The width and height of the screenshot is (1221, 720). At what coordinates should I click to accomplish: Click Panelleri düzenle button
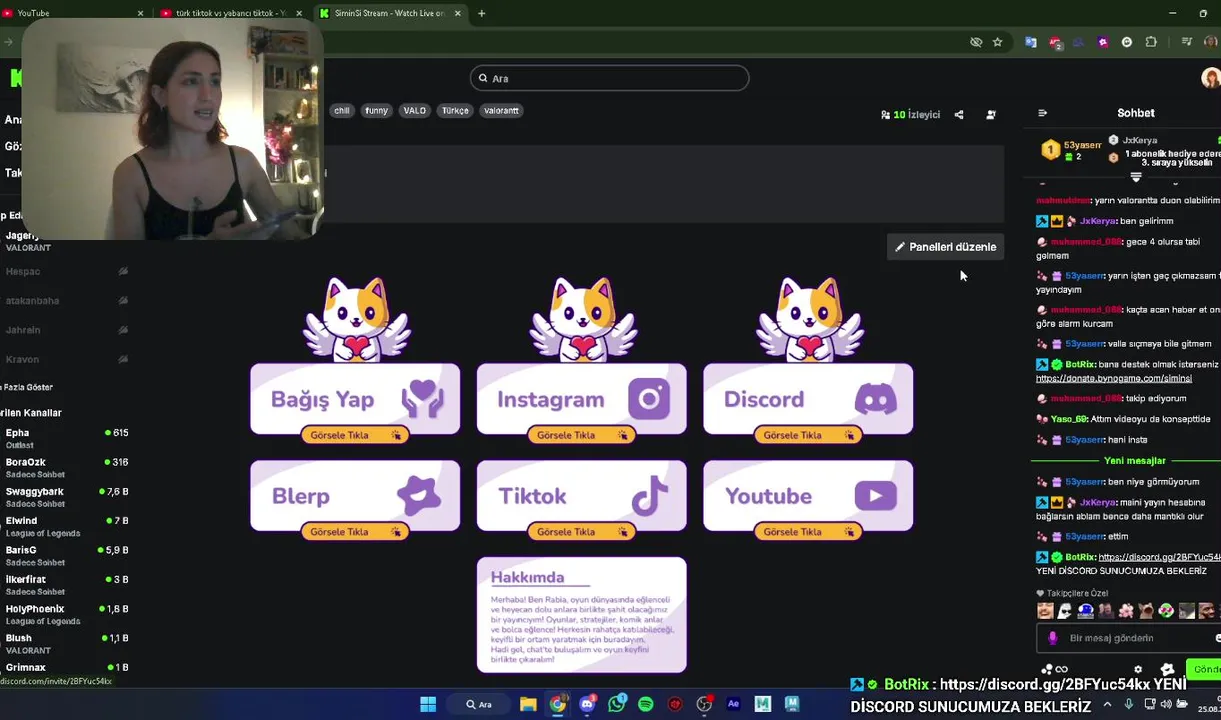click(x=945, y=247)
